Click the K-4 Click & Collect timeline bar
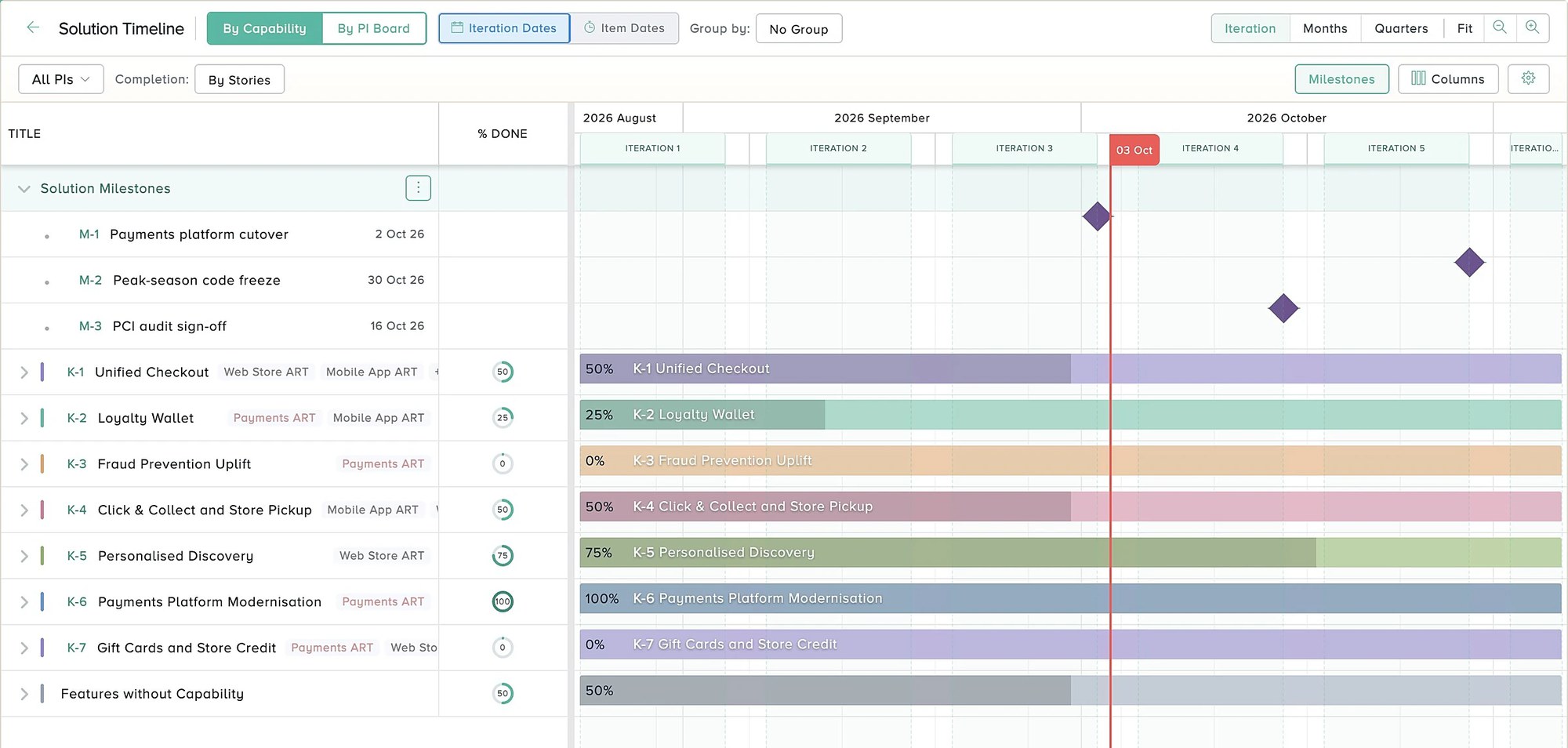 [x=1070, y=507]
